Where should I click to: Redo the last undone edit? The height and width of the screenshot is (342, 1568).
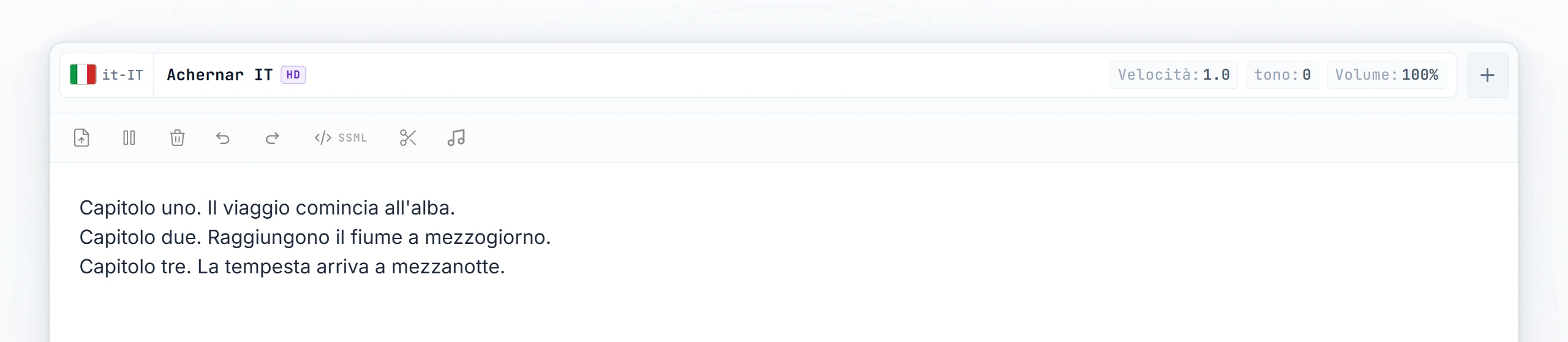click(x=272, y=138)
